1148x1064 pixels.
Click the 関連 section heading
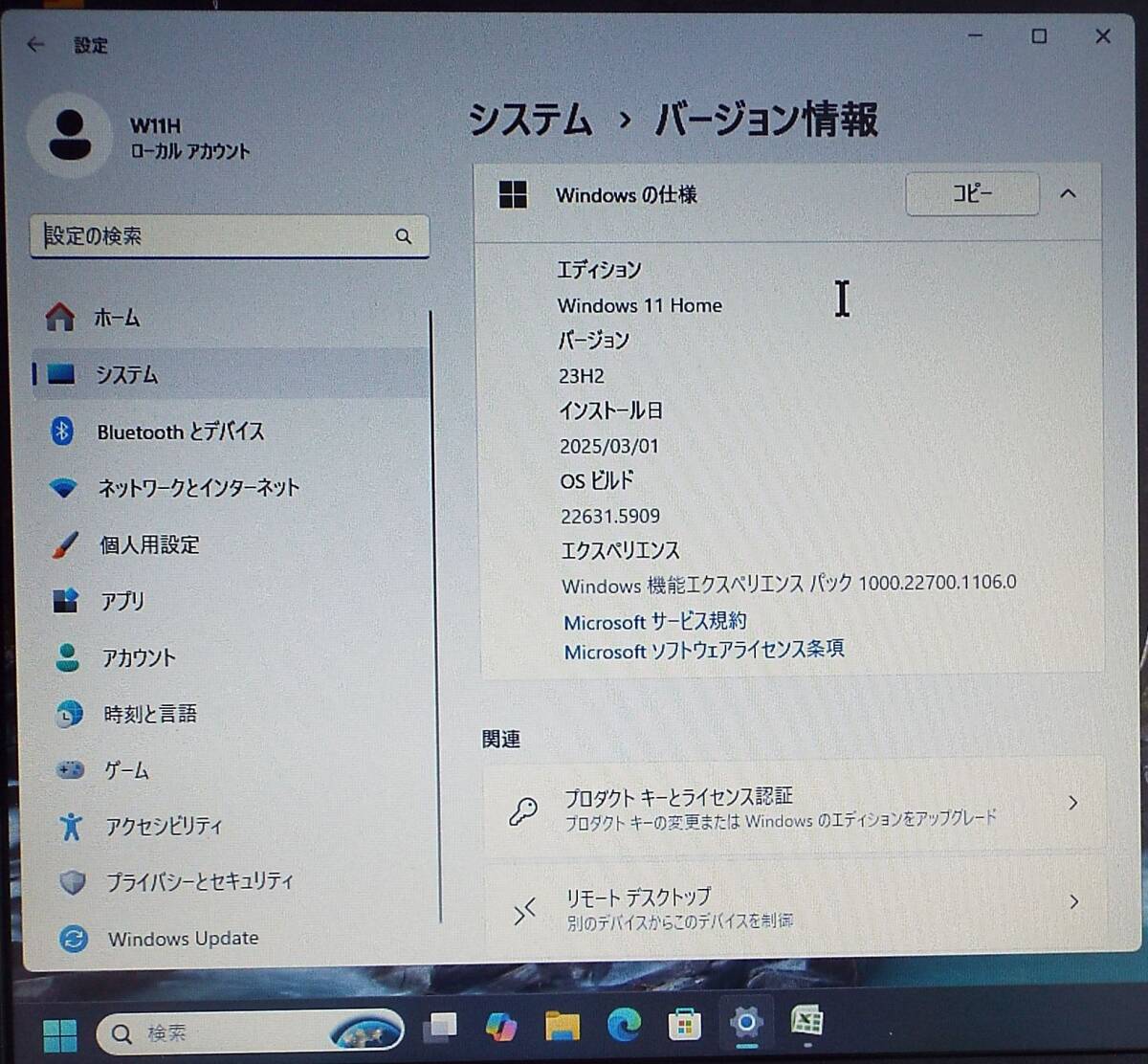[501, 739]
